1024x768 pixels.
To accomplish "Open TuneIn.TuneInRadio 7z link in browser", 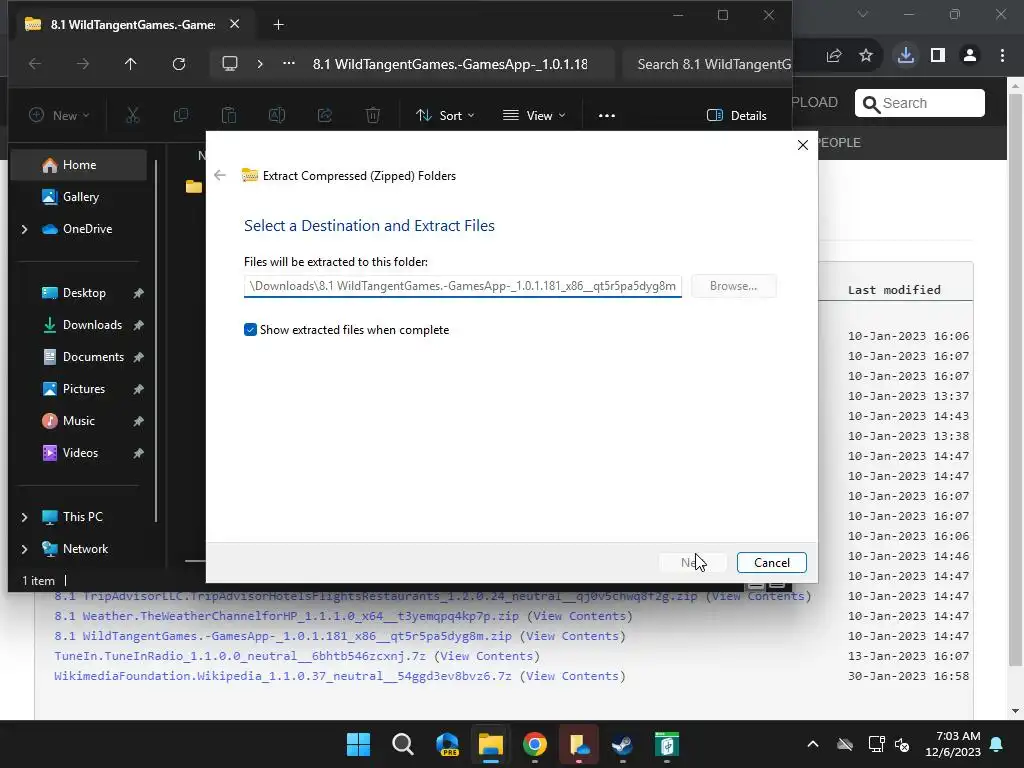I will pyautogui.click(x=240, y=656).
